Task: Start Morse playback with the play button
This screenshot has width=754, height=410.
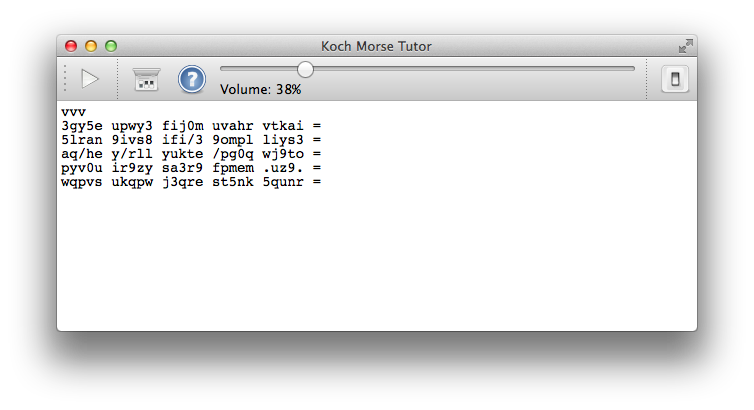Action: pyautogui.click(x=90, y=79)
